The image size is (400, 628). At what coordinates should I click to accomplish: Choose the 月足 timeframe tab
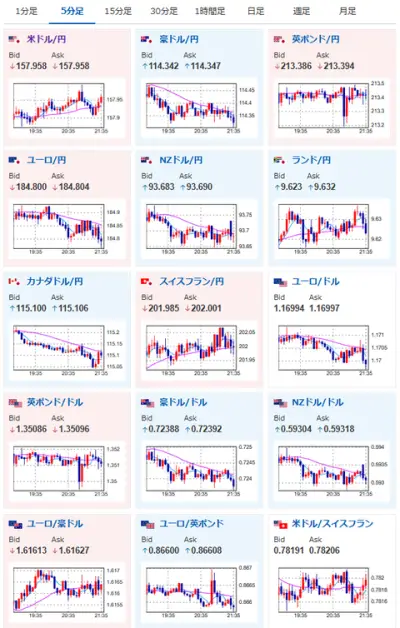348,11
